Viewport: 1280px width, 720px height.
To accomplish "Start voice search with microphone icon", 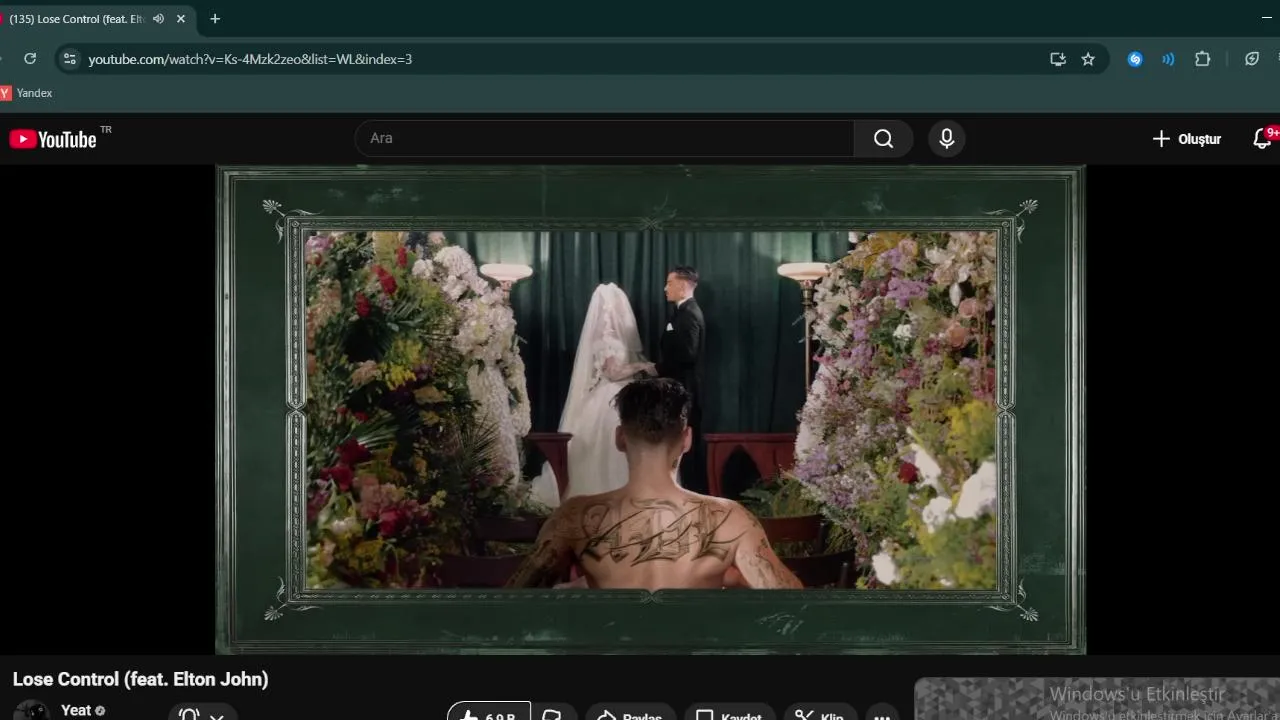I will [946, 139].
